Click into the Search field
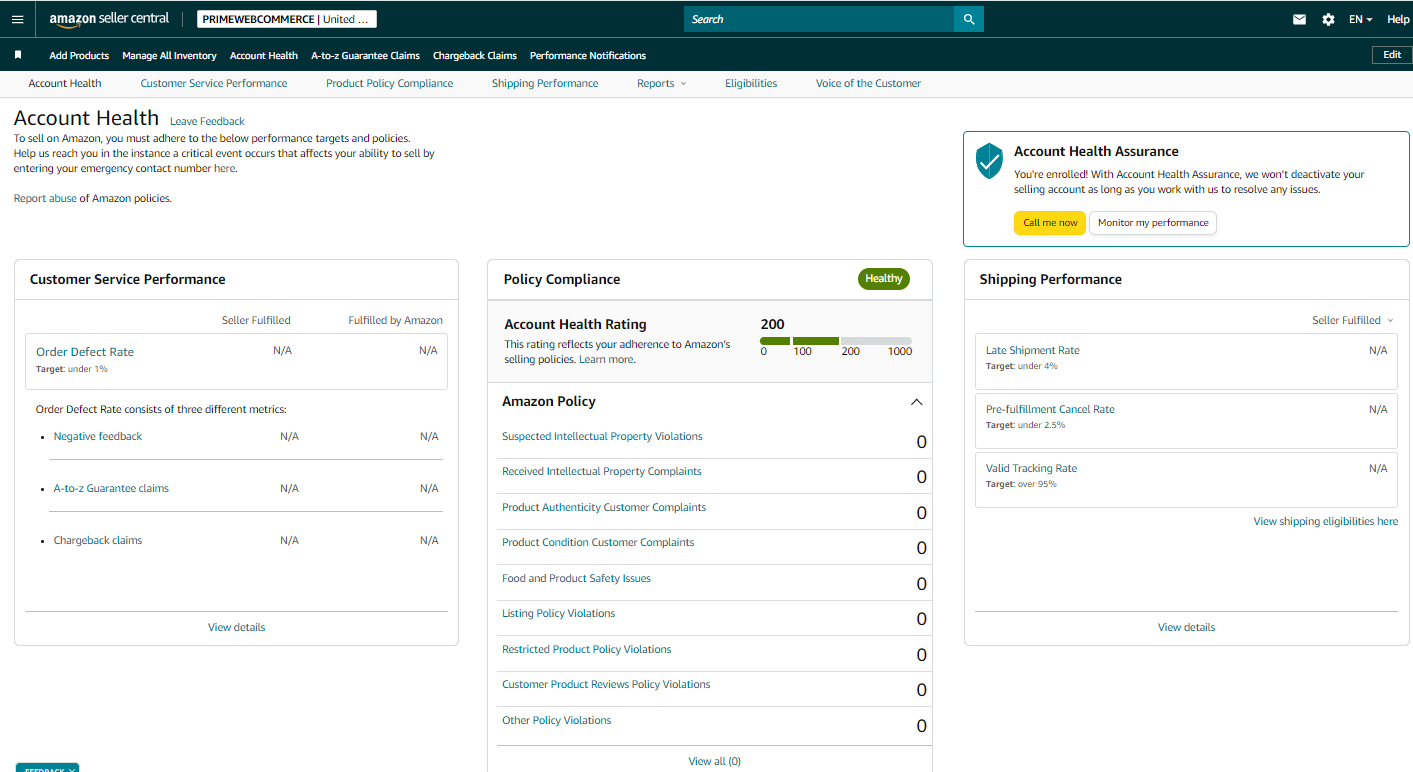Image resolution: width=1413 pixels, height=772 pixels. pos(819,19)
